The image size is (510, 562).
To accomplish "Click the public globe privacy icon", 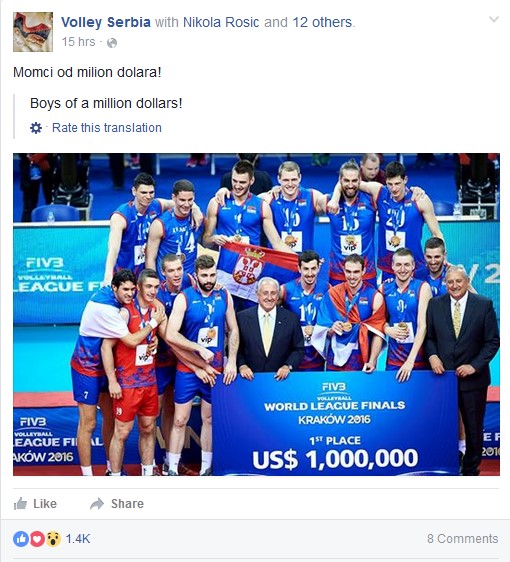I will tap(112, 43).
